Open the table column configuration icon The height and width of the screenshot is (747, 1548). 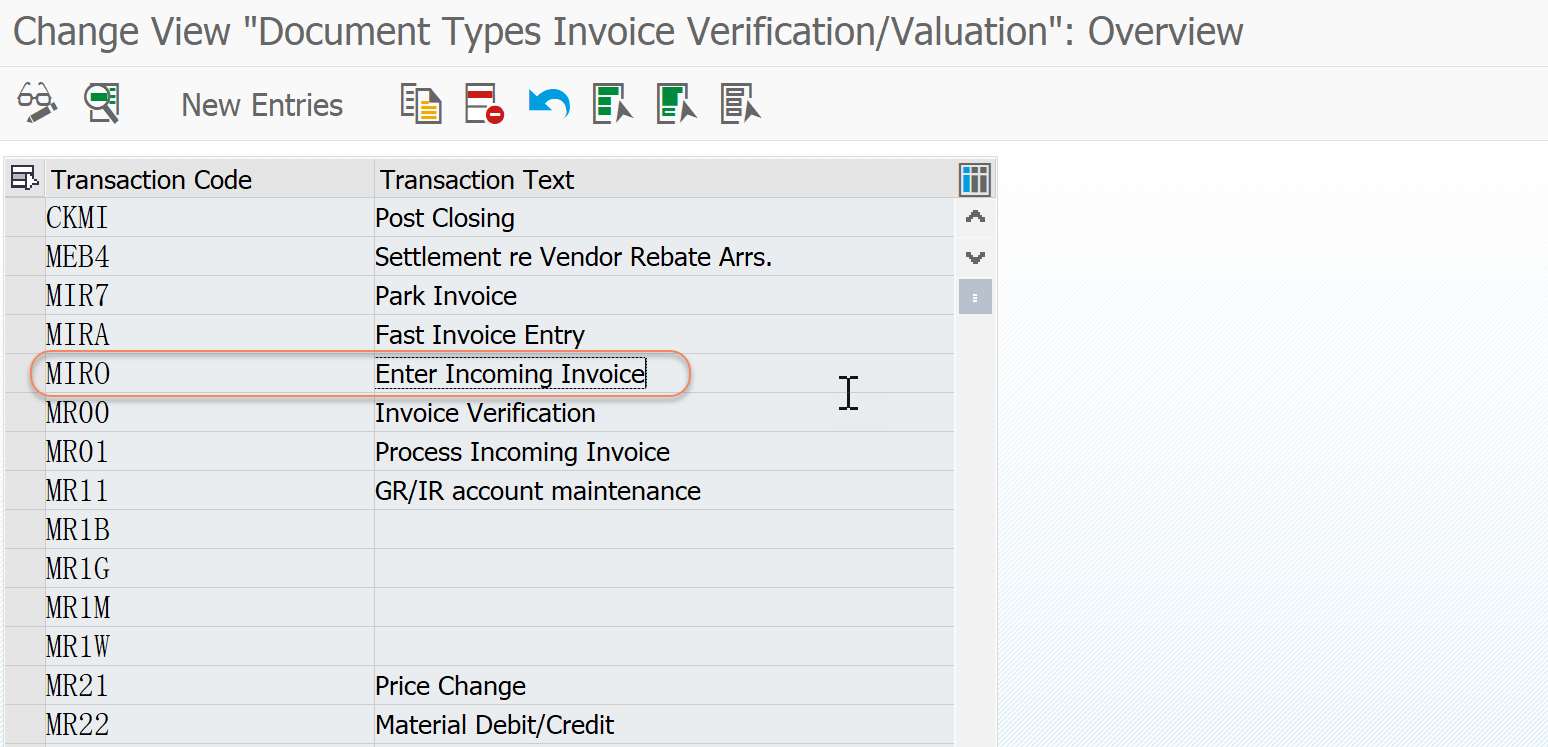(x=975, y=179)
